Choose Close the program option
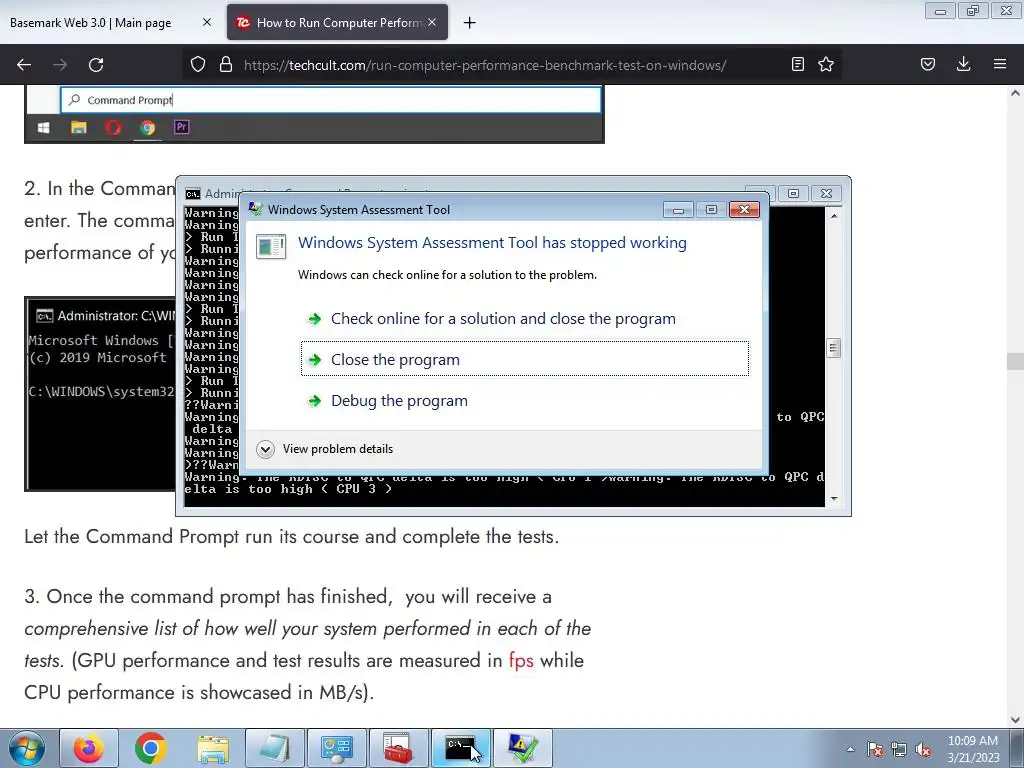Viewport: 1024px width, 768px height. tap(524, 359)
